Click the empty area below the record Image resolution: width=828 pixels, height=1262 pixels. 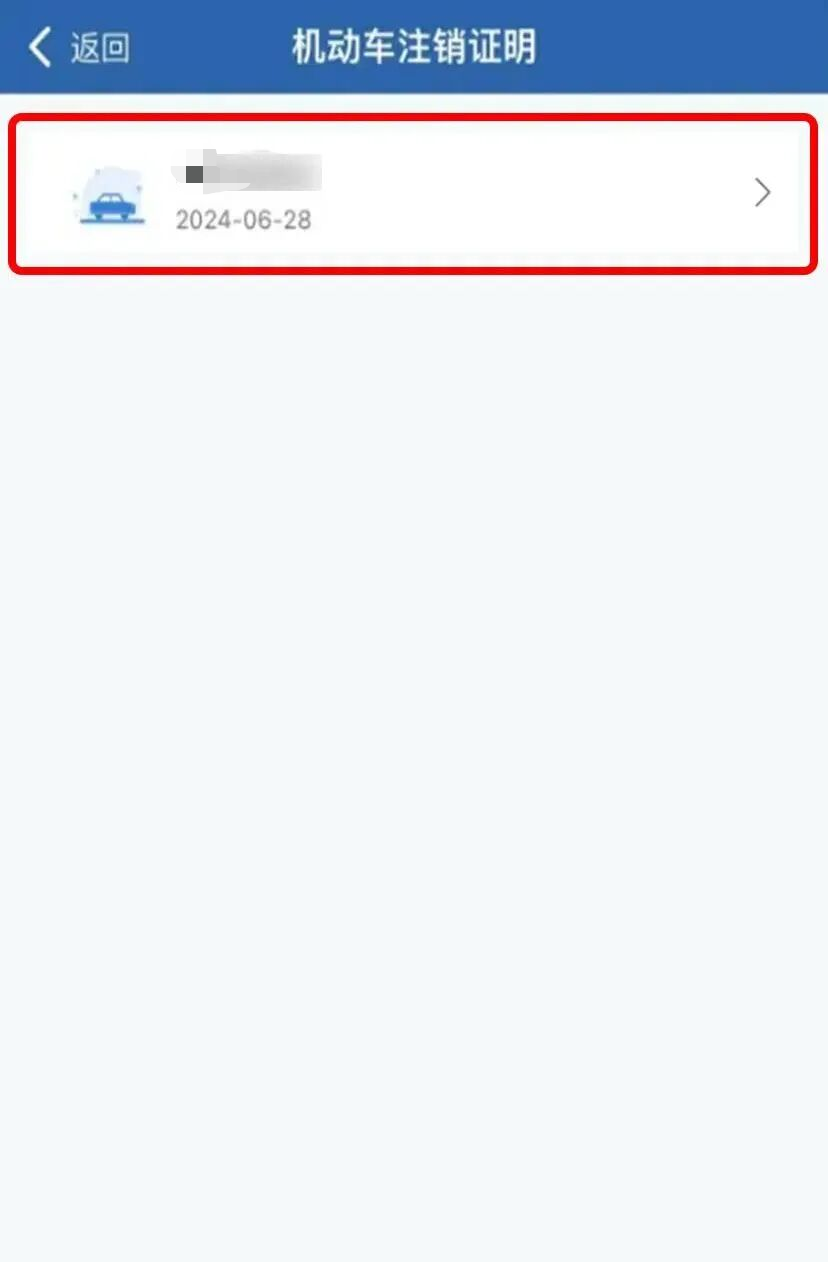pos(414,766)
